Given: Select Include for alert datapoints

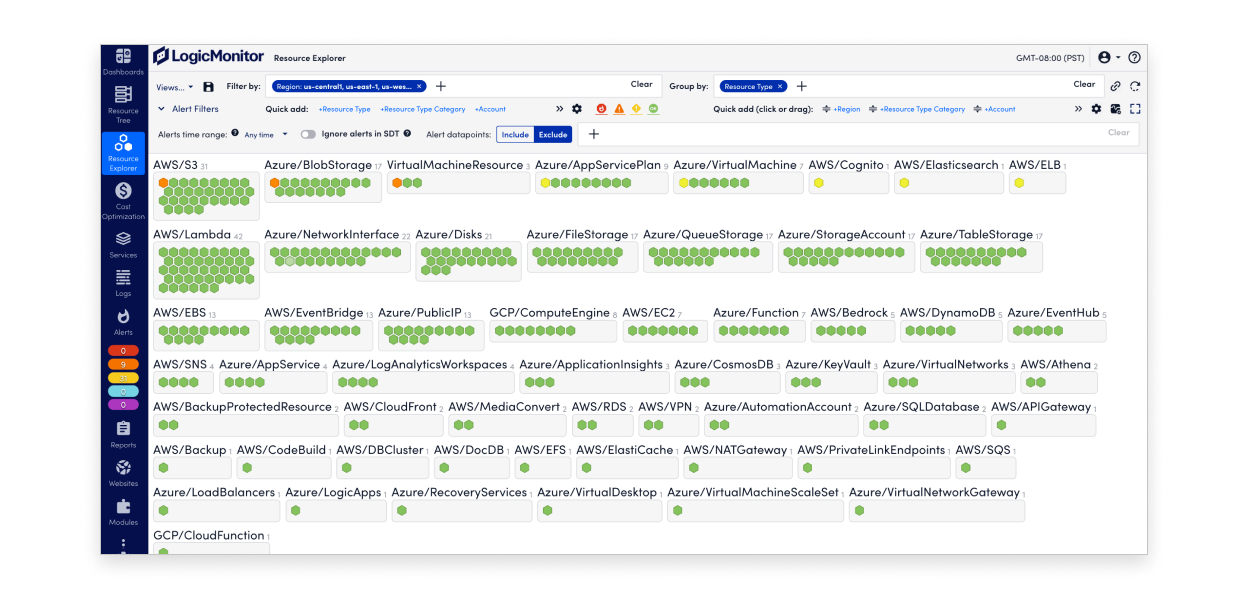Looking at the screenshot, I should (515, 134).
